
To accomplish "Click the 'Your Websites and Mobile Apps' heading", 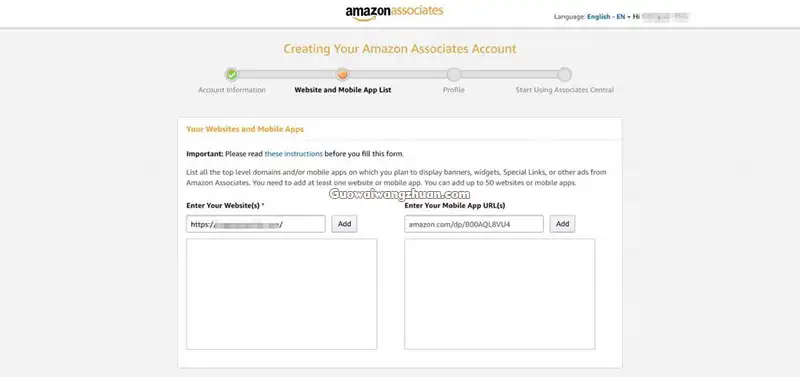I will [245, 130].
